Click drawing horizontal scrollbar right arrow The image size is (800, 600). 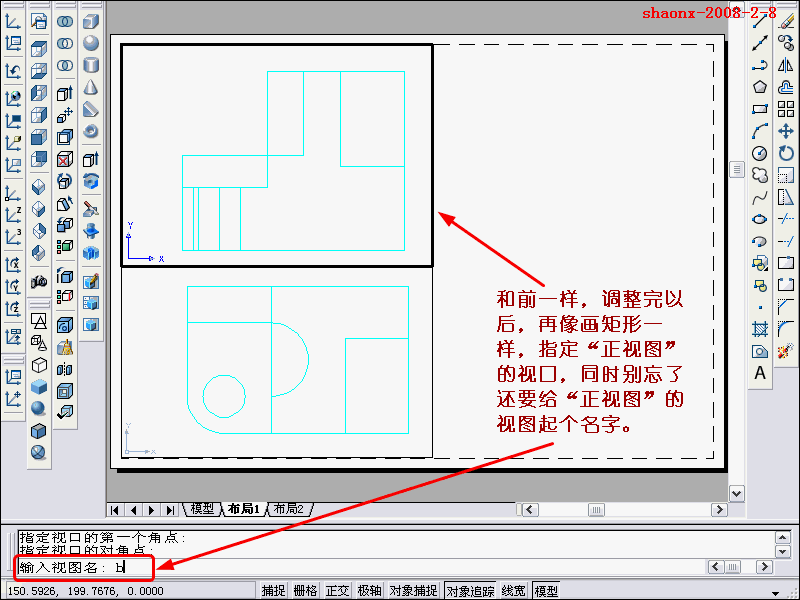click(718, 510)
